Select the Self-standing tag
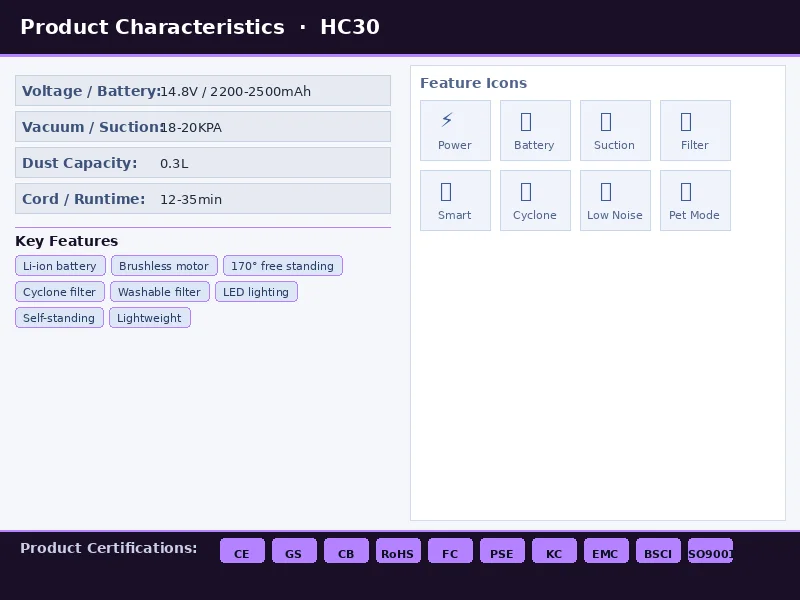800x600 pixels. point(59,318)
